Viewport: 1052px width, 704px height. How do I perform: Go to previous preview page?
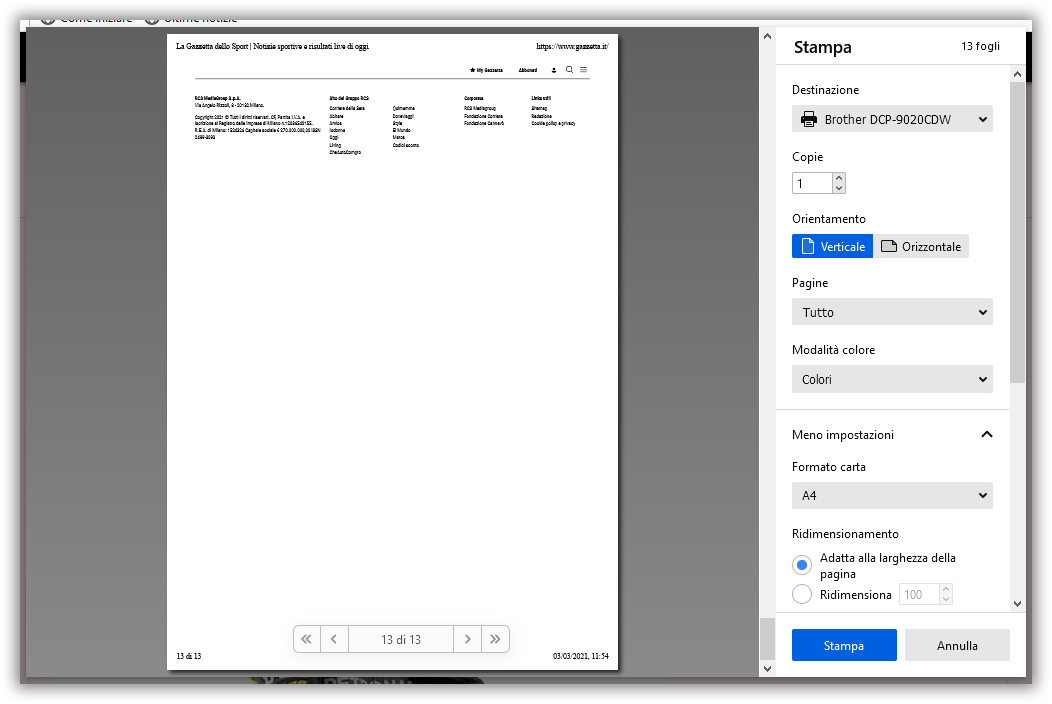[x=334, y=639]
